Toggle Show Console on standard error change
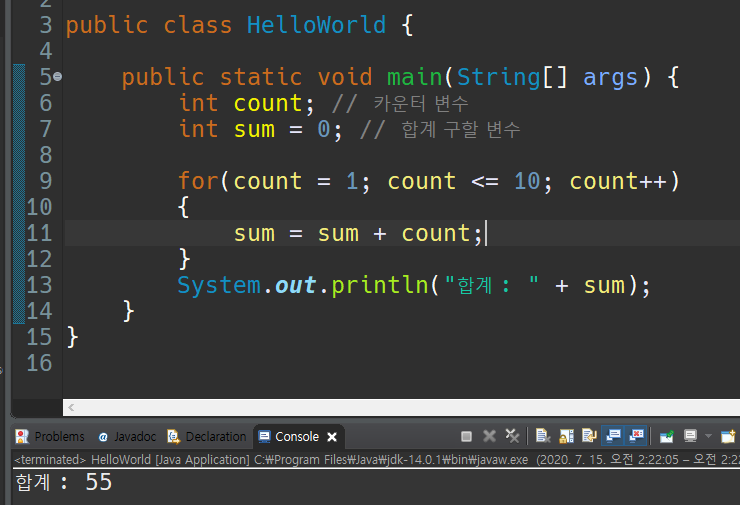The image size is (740, 505). (x=636, y=436)
